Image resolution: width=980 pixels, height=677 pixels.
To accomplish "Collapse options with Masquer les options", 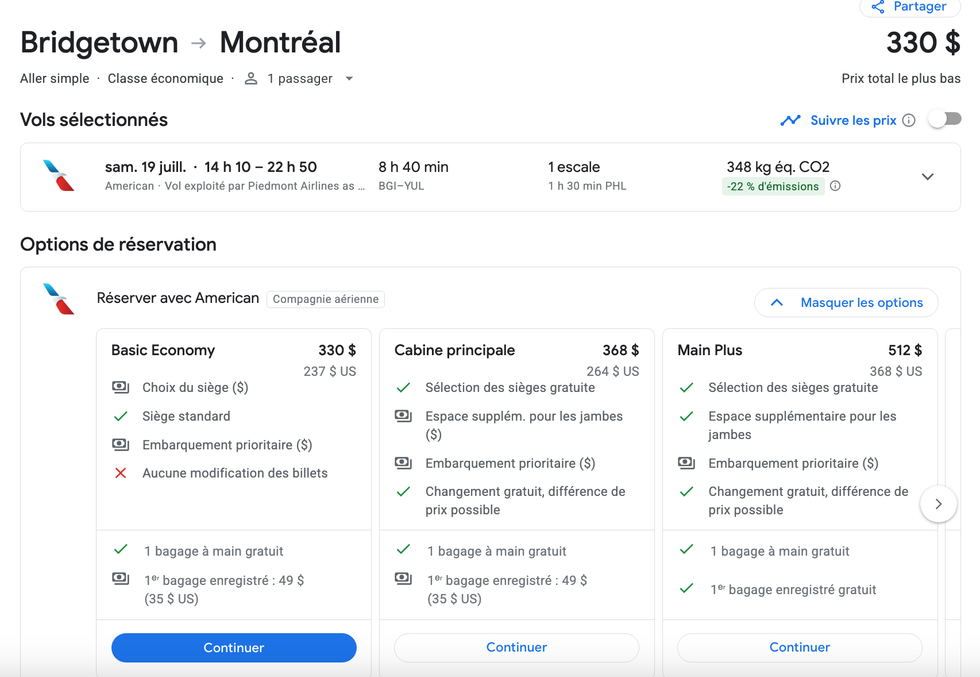I will click(846, 303).
